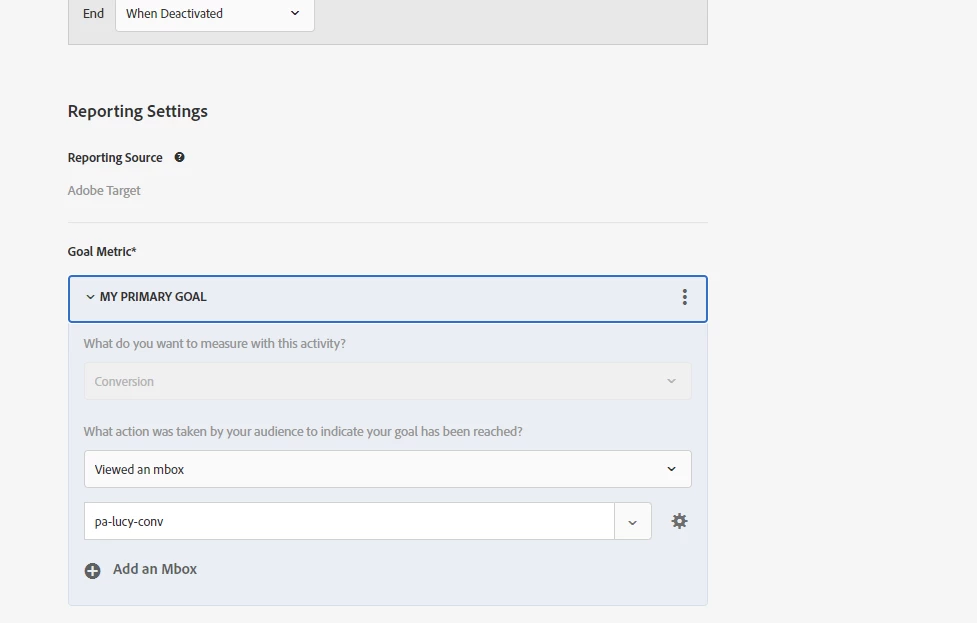This screenshot has height=623, width=977.
Task: Click the Adobe Target reporting source text
Action: [104, 190]
